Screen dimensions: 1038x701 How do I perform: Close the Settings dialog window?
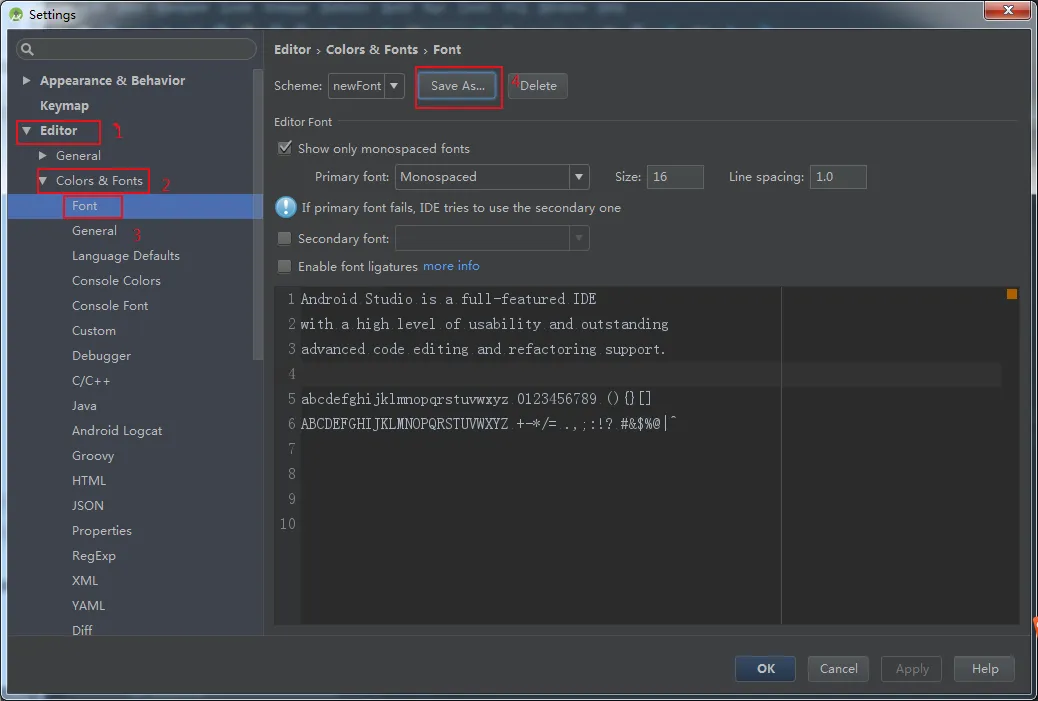[1007, 10]
